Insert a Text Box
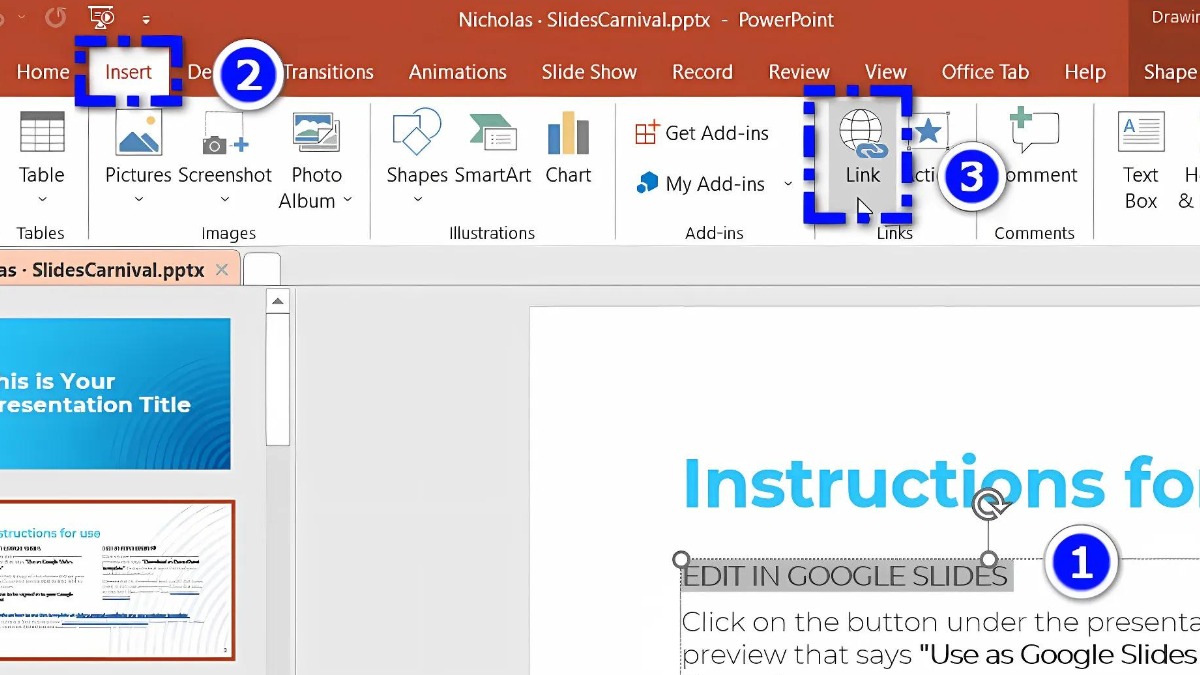The height and width of the screenshot is (675, 1200). pos(1141,160)
